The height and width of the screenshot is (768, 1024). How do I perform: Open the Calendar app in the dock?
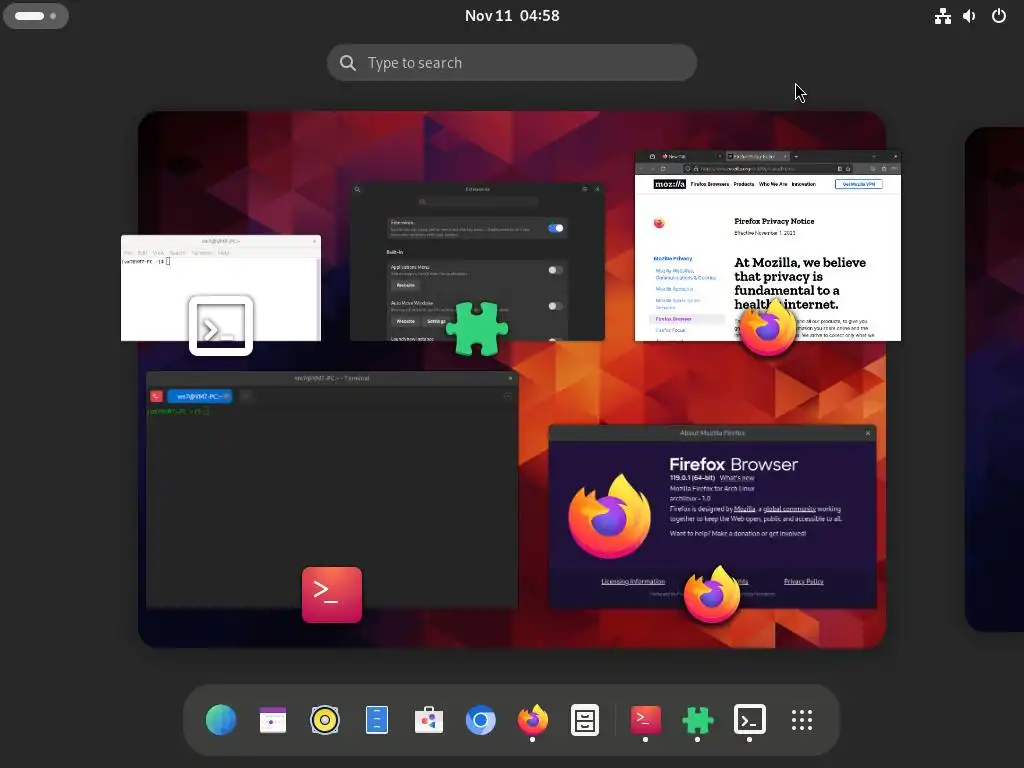pos(273,720)
